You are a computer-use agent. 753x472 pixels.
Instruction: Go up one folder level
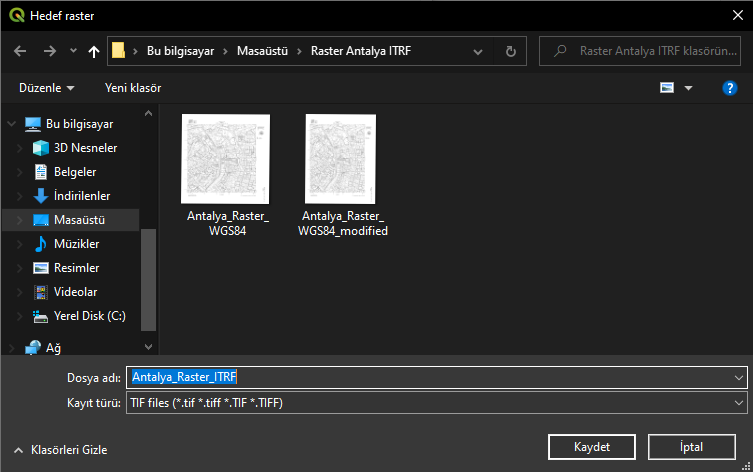coord(94,51)
